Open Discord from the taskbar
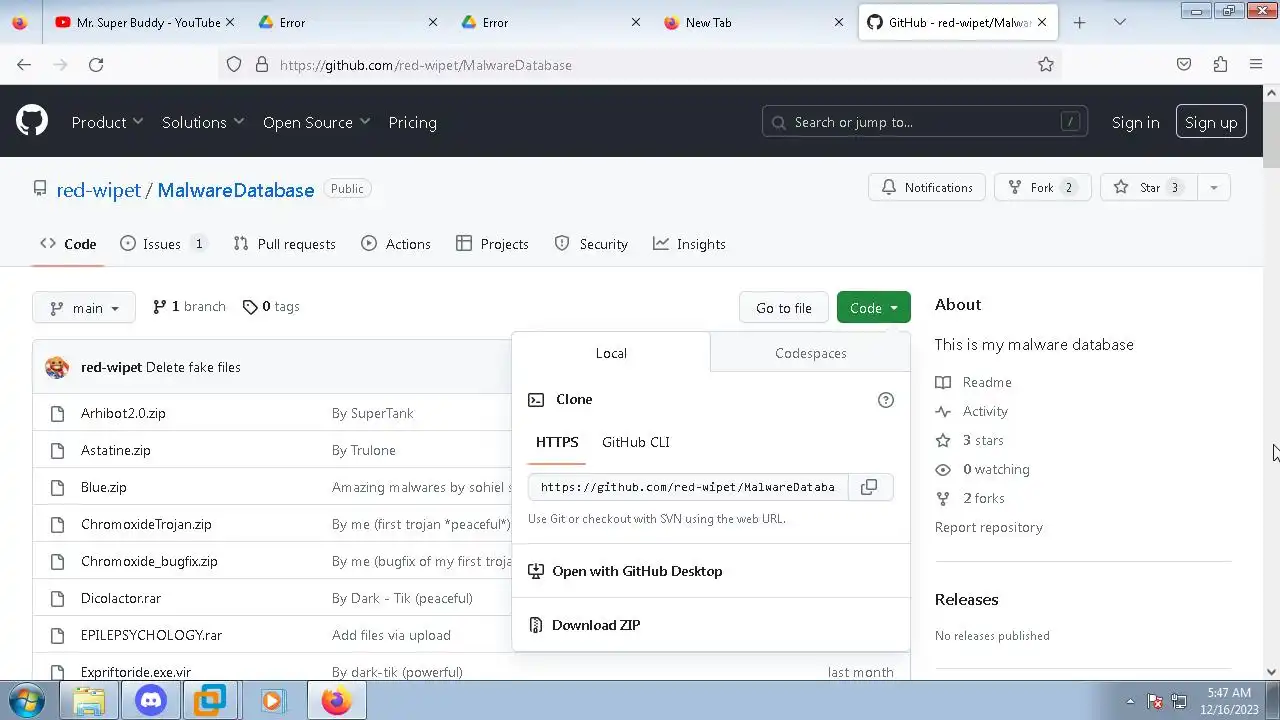 (x=151, y=701)
